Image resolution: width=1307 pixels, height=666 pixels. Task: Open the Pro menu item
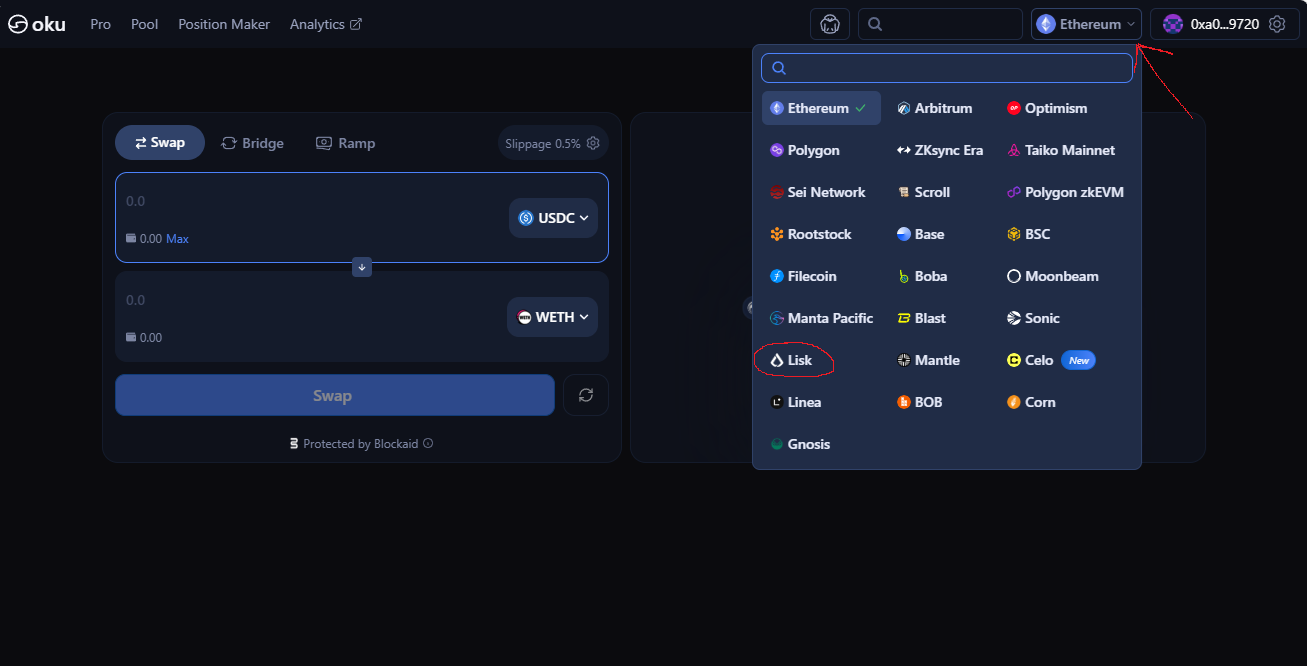[x=100, y=24]
